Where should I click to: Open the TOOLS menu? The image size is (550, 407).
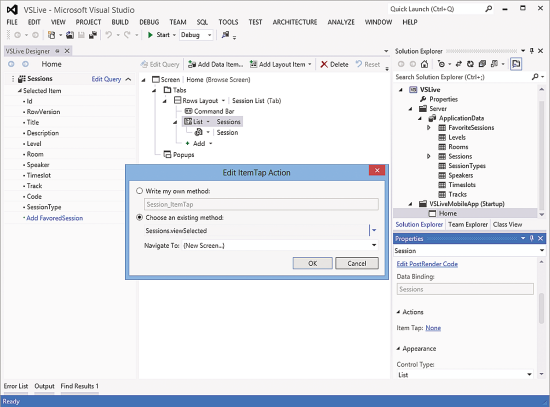[228, 22]
